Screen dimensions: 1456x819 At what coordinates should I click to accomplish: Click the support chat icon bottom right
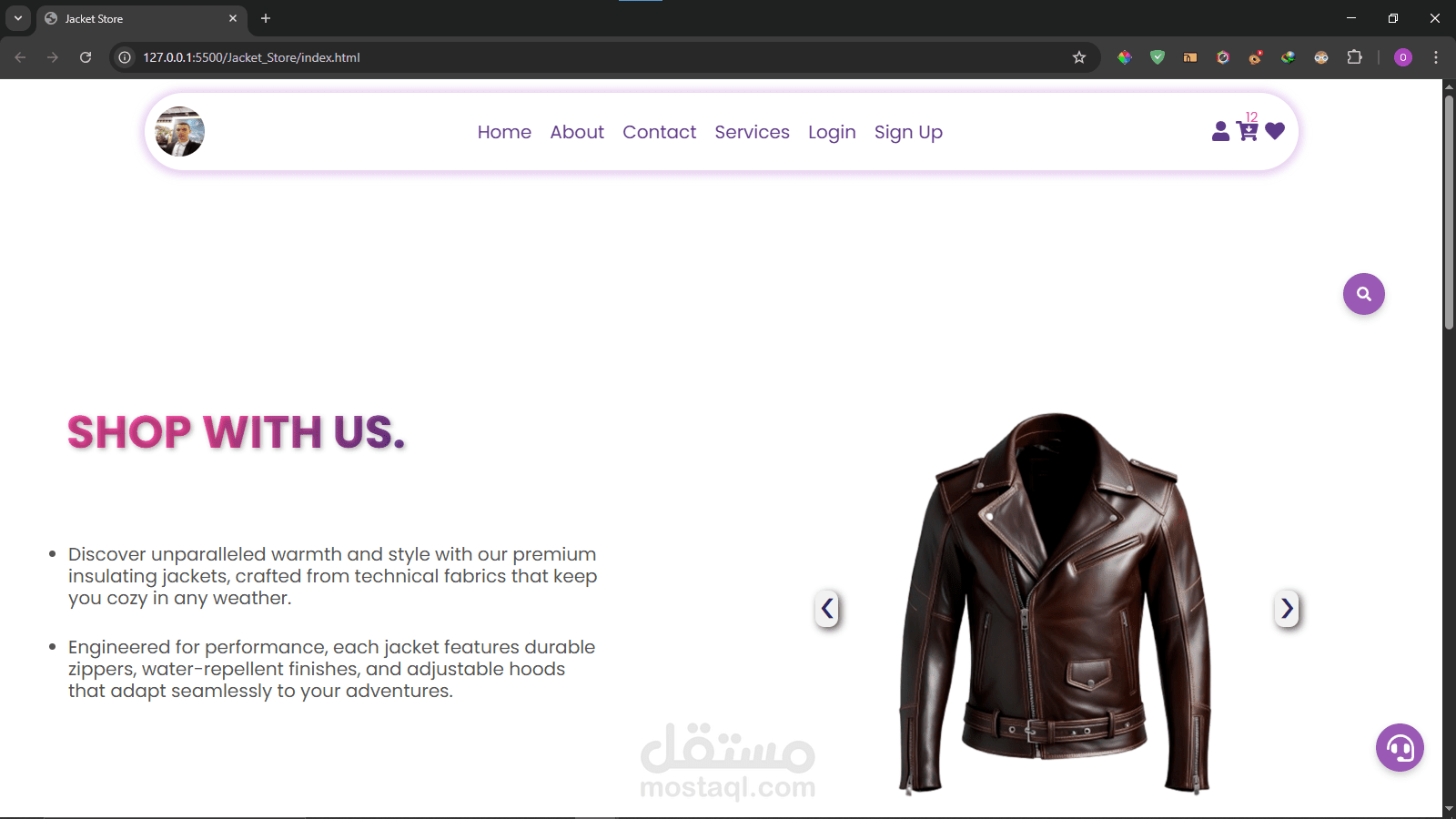[x=1399, y=748]
